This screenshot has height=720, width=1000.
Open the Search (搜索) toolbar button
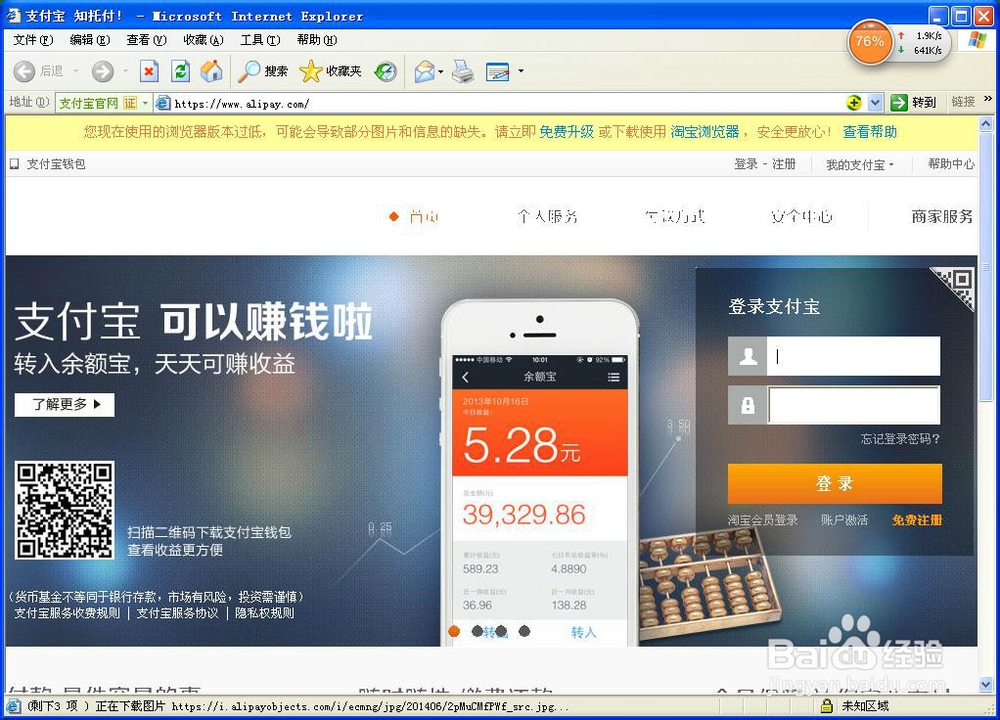[x=263, y=71]
